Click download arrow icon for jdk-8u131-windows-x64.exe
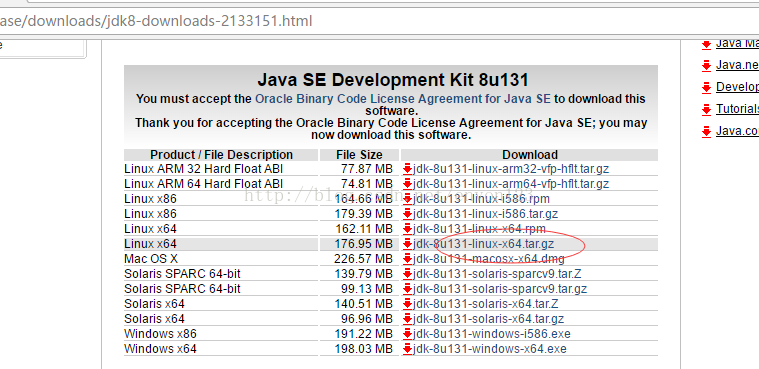This screenshot has height=369, width=759. (x=408, y=349)
